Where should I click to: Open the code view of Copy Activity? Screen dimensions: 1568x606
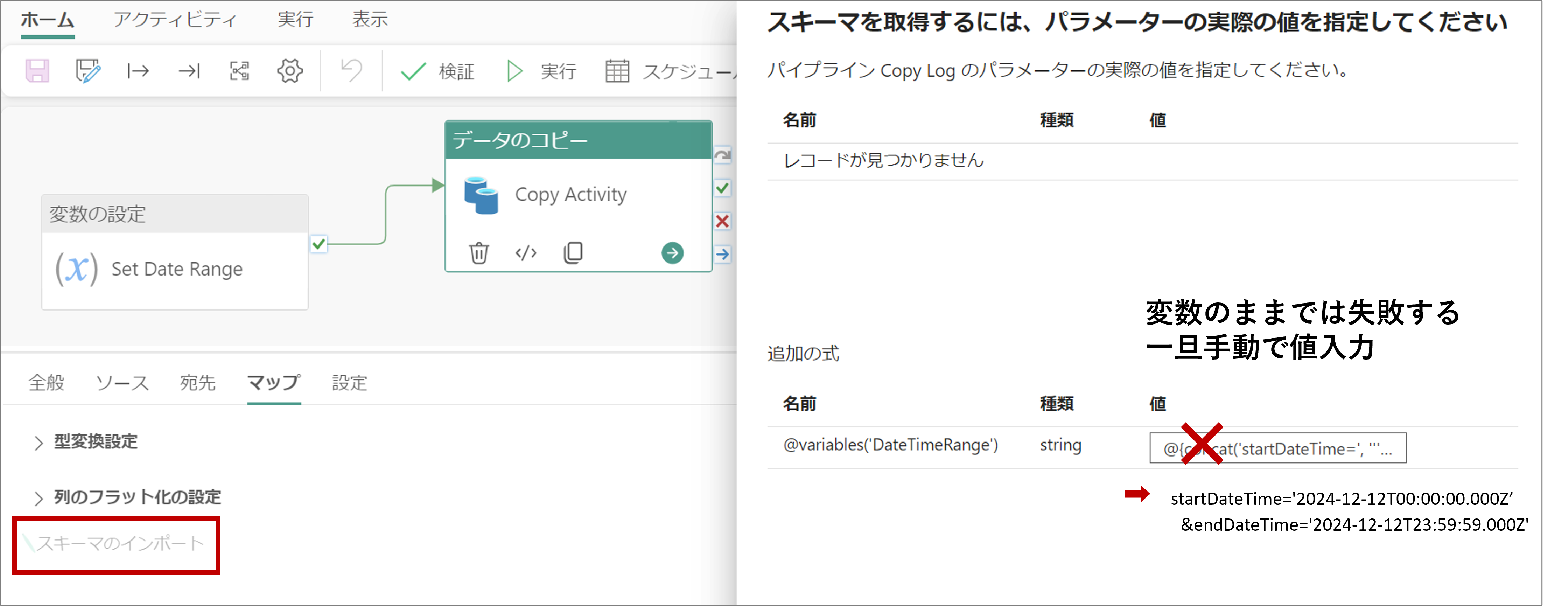(525, 252)
